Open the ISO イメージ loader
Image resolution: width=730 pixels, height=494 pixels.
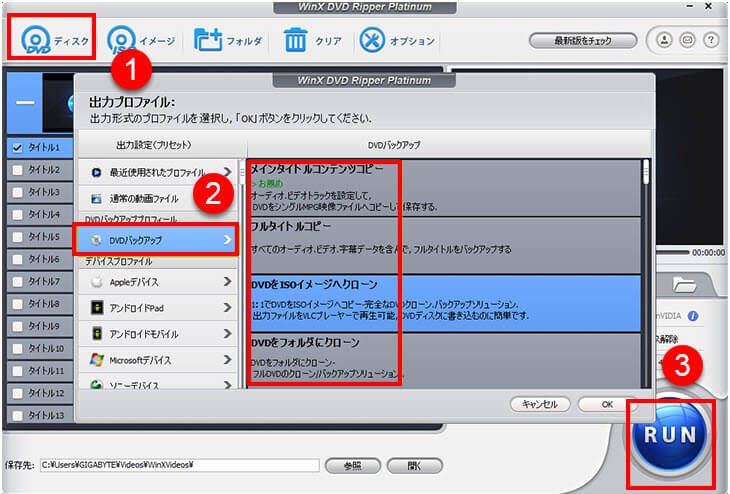[x=141, y=41]
